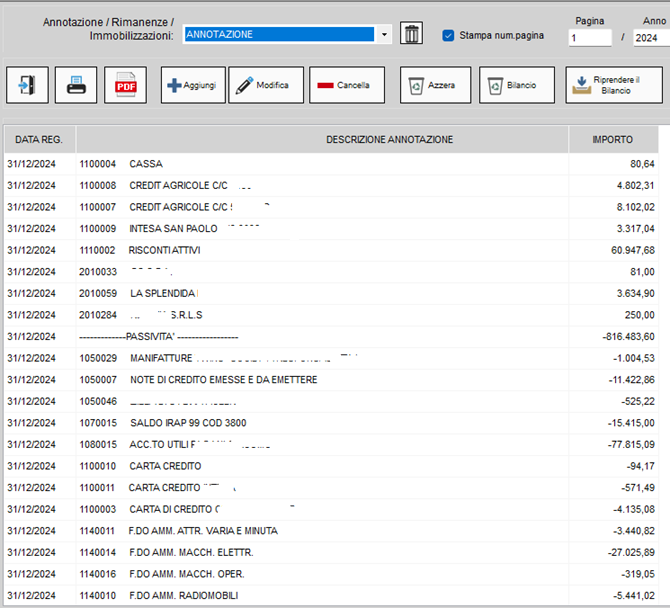Click the exit door icon button
The width and height of the screenshot is (670, 608).
[27, 86]
